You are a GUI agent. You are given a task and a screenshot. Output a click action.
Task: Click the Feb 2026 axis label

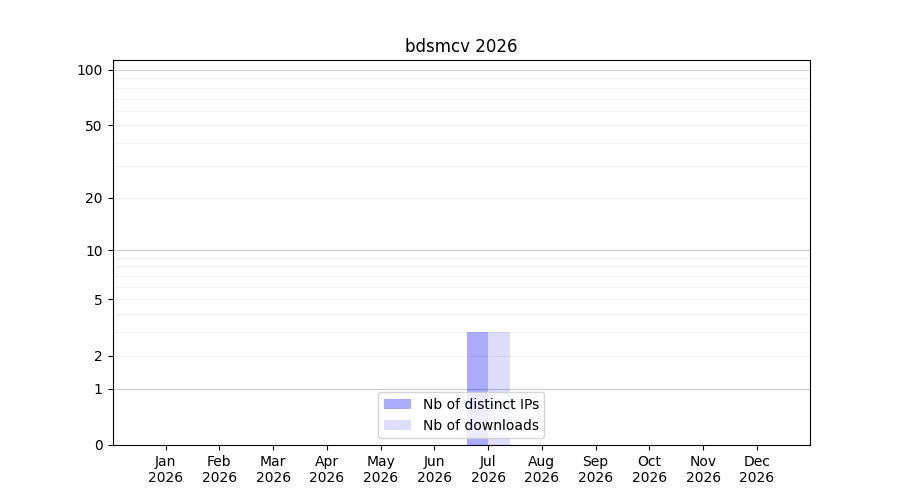click(219, 469)
